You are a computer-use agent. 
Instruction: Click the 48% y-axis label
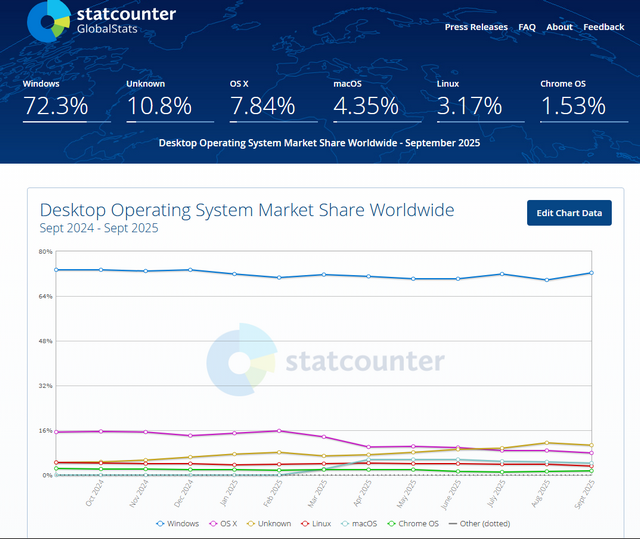click(46, 341)
